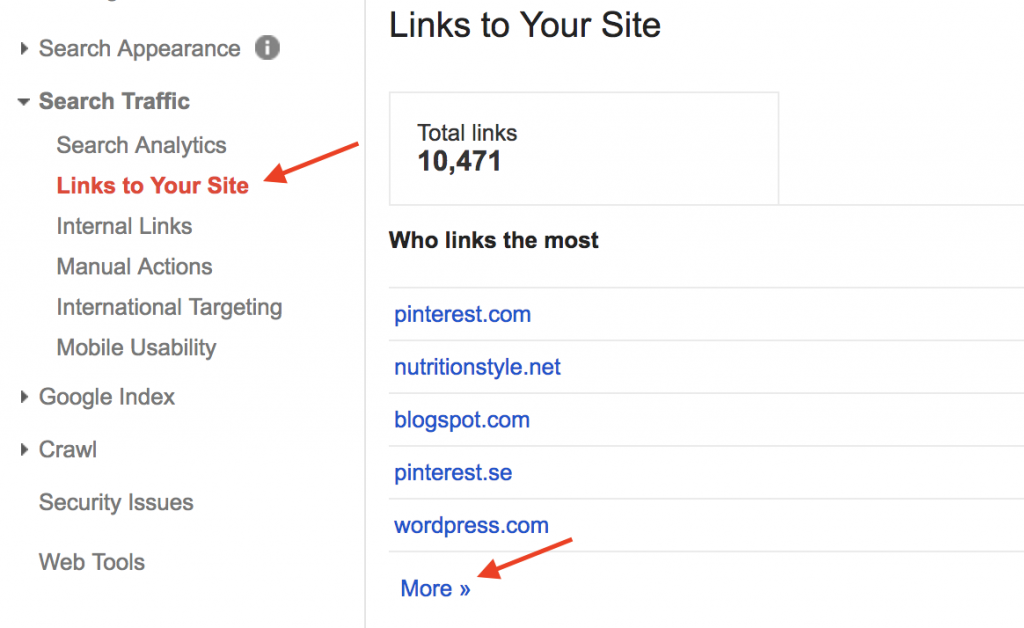The image size is (1024, 628).
Task: Open Search Analytics in the sidebar
Action: click(x=141, y=145)
